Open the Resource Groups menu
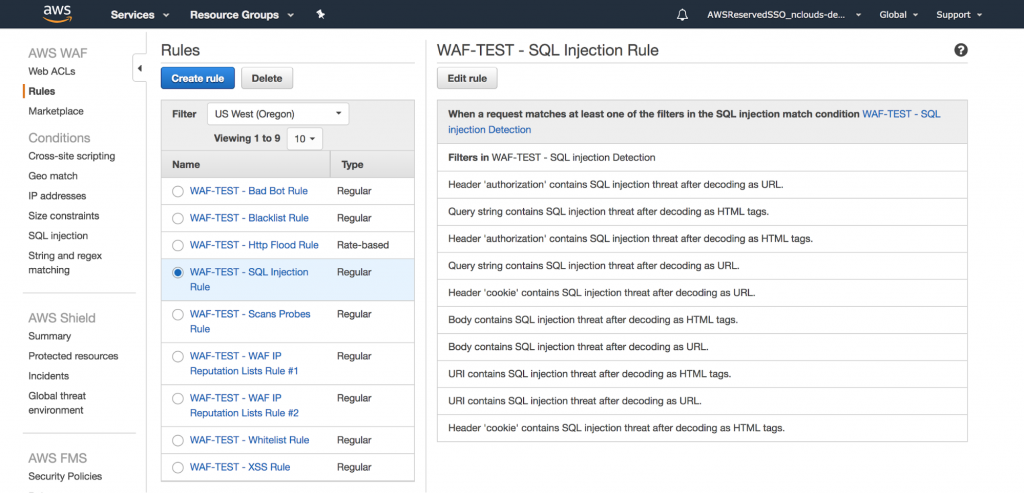 [241, 15]
